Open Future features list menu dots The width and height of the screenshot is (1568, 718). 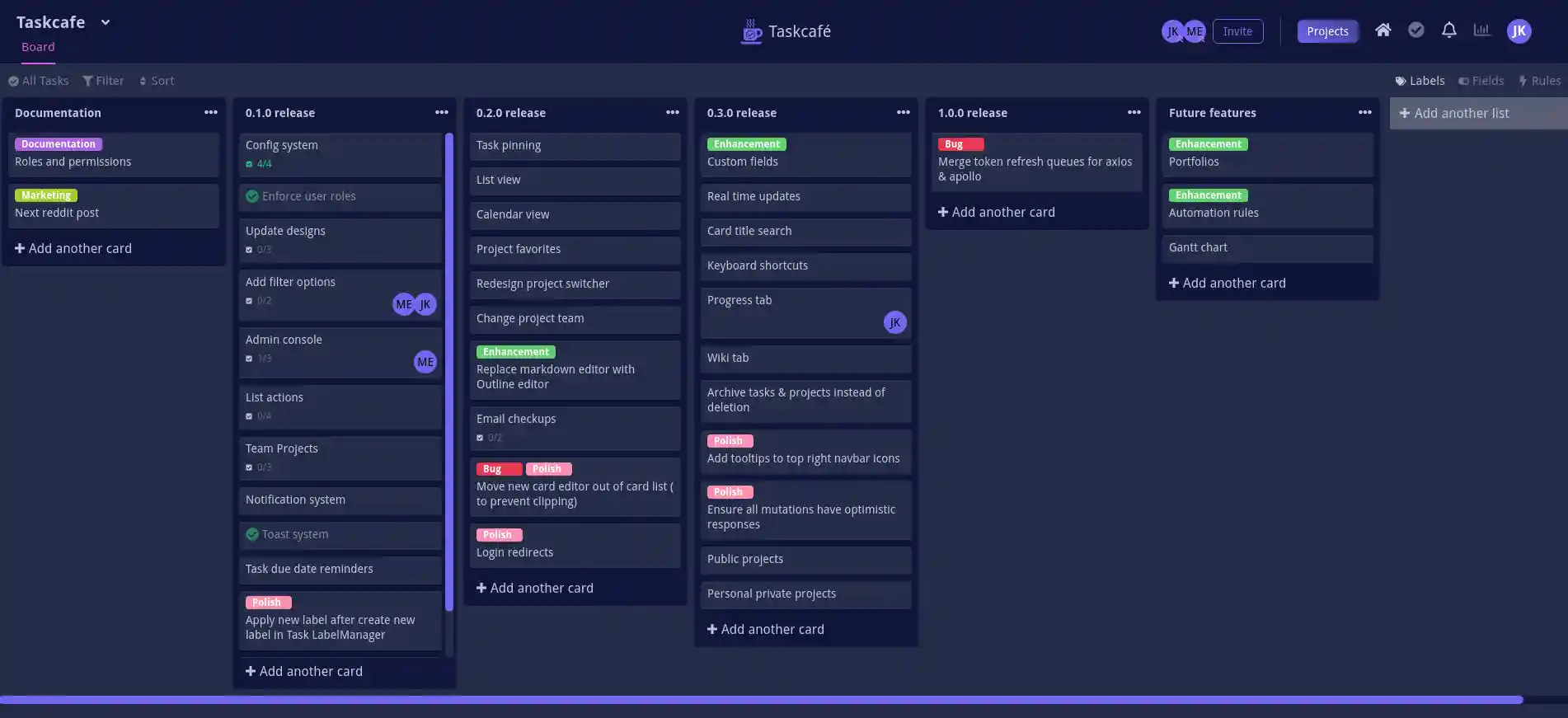pyautogui.click(x=1365, y=112)
